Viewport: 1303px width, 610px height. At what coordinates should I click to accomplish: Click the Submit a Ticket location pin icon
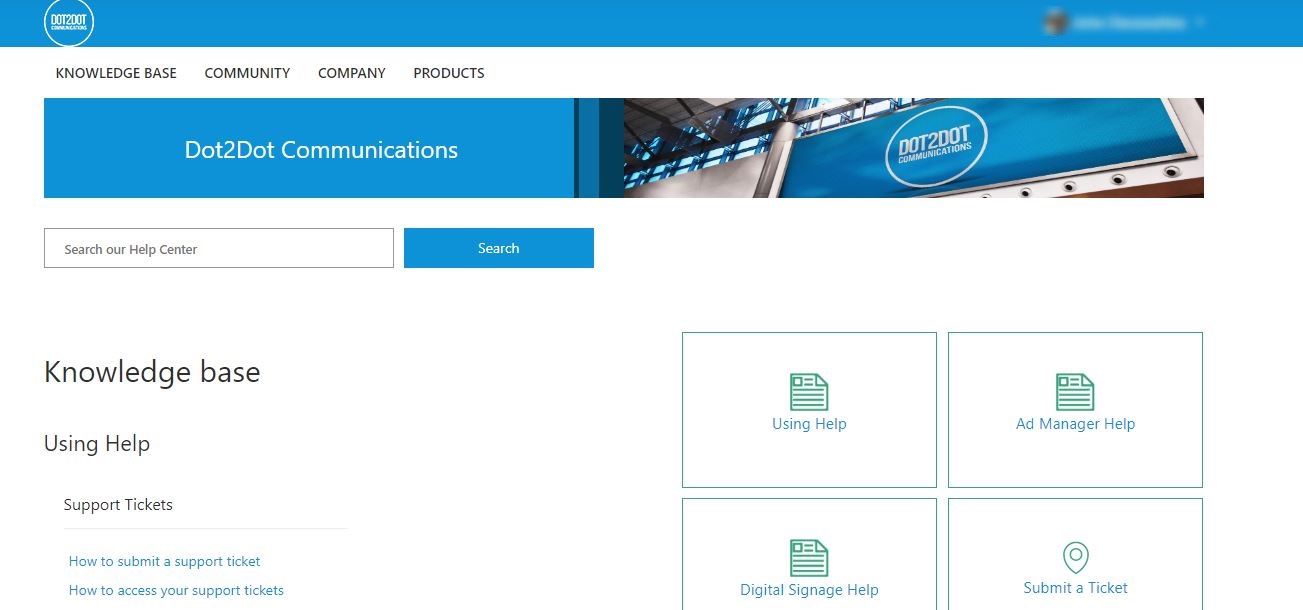(1075, 558)
